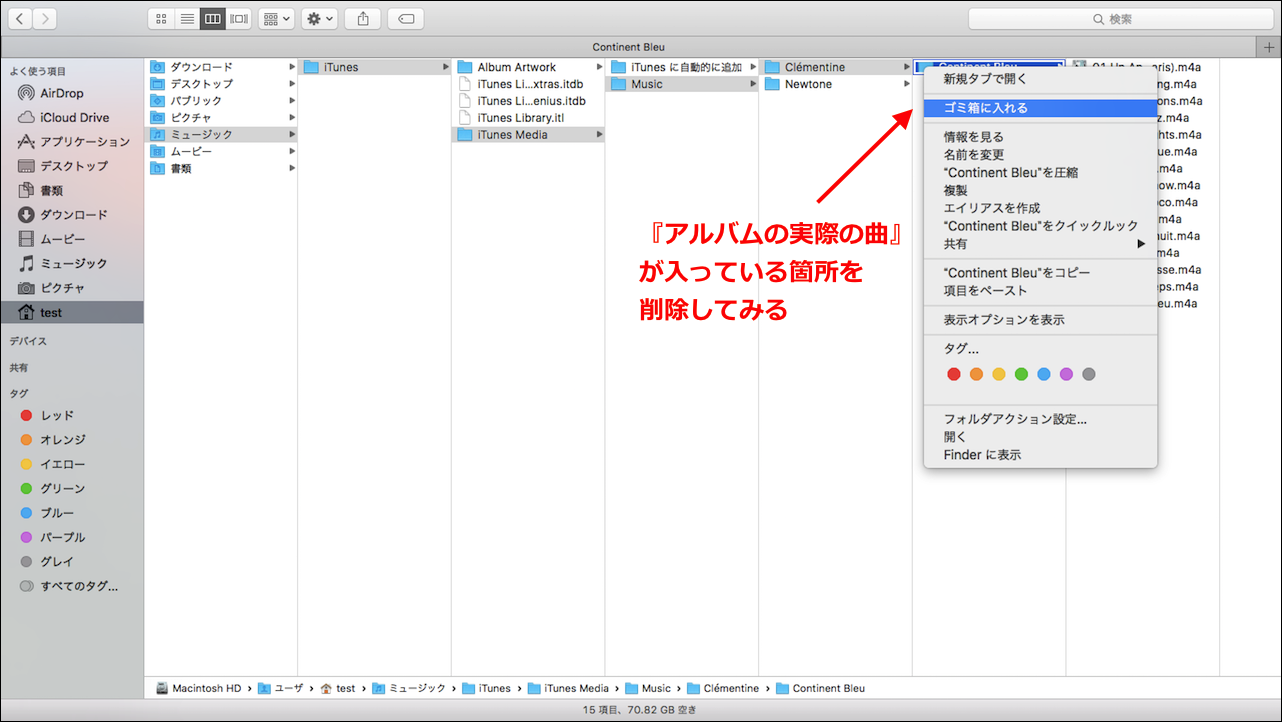Choose フォルダアクション設定... from context menu

click(1040, 420)
